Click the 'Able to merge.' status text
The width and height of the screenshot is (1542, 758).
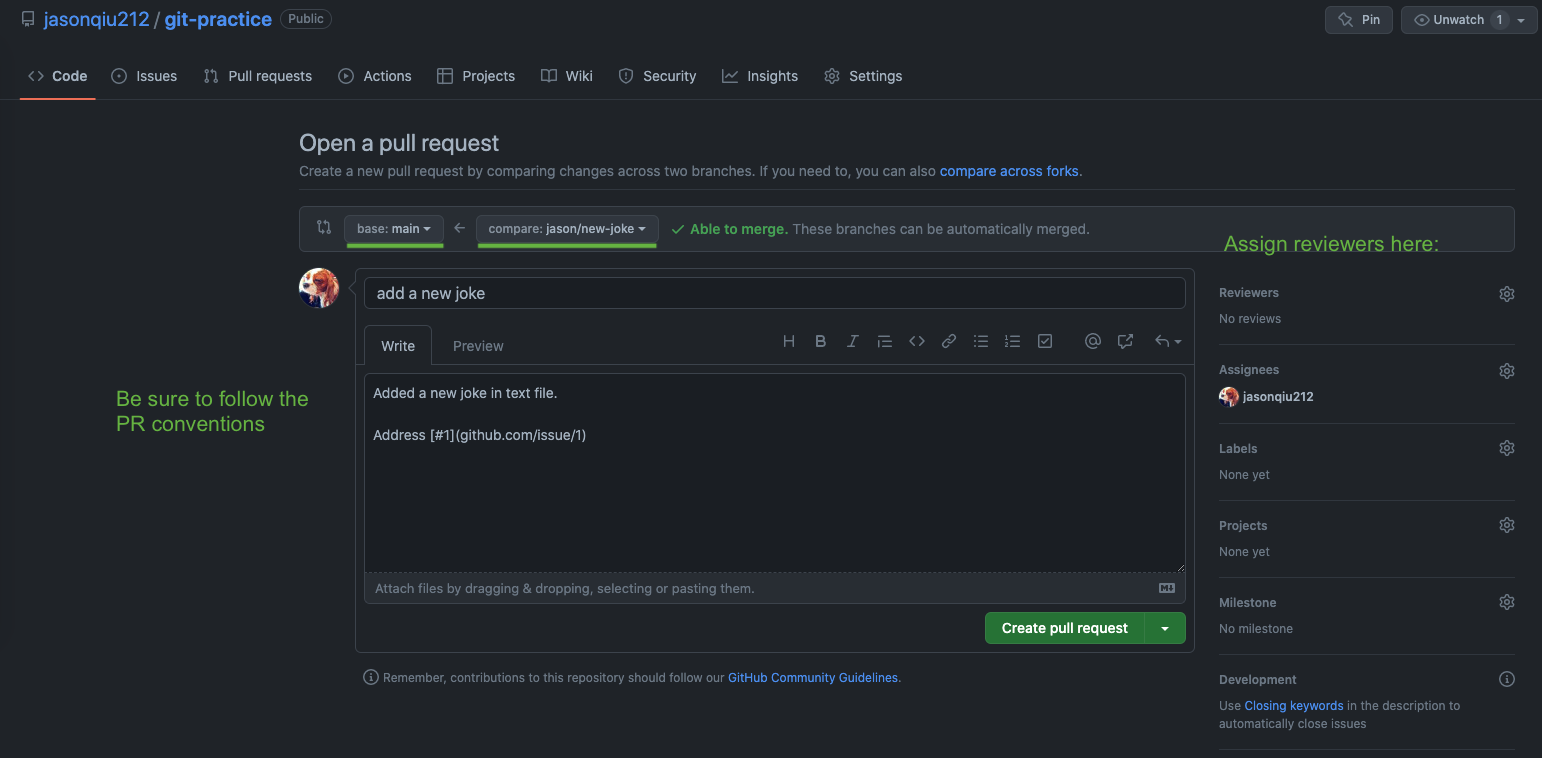click(739, 229)
